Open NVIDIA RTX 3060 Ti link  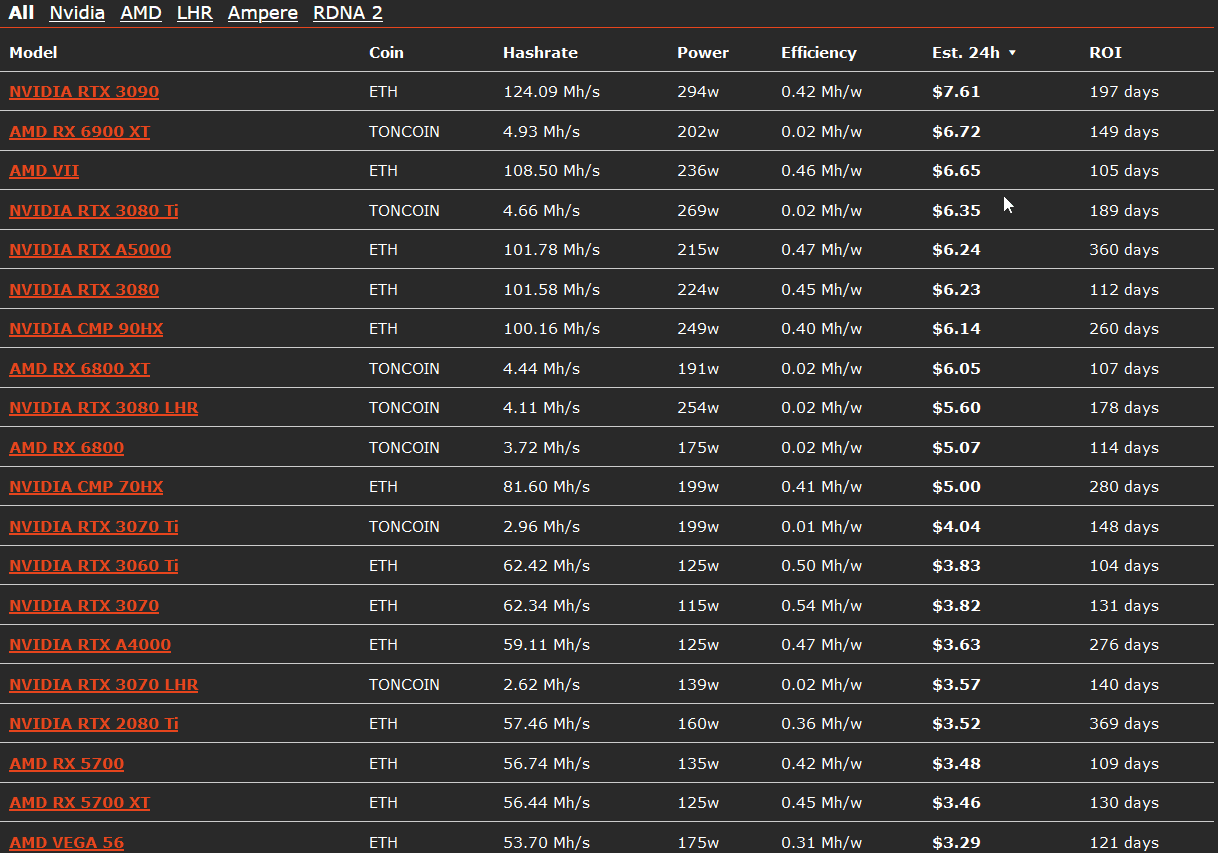click(x=94, y=565)
